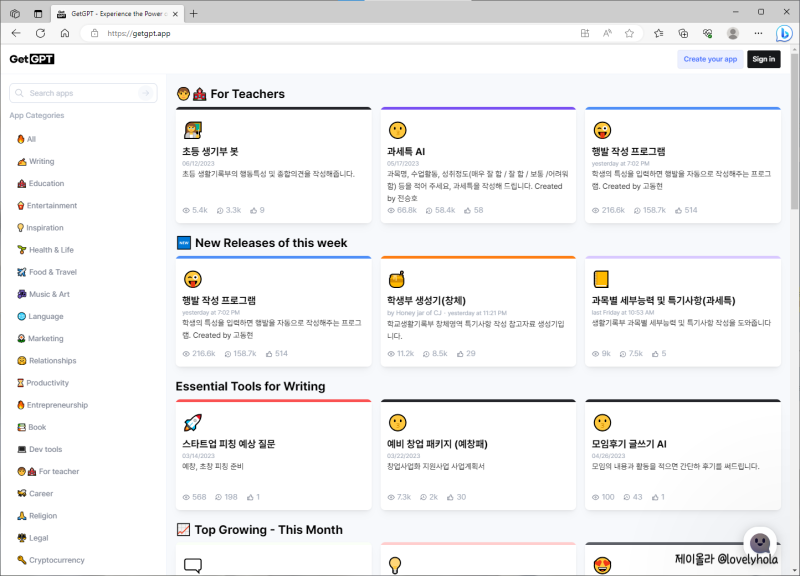Open the Book category
The height and width of the screenshot is (576, 800).
(x=32, y=427)
